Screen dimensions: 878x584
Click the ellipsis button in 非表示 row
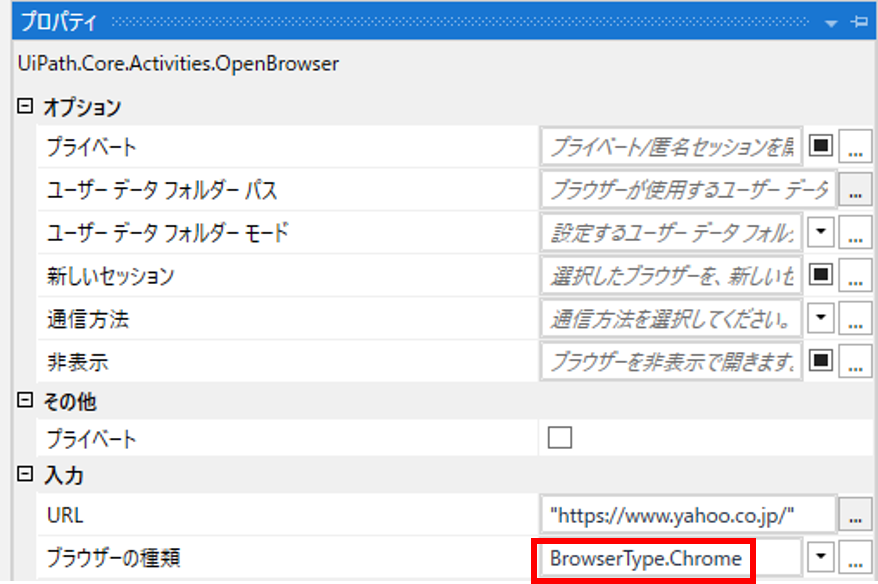(855, 361)
